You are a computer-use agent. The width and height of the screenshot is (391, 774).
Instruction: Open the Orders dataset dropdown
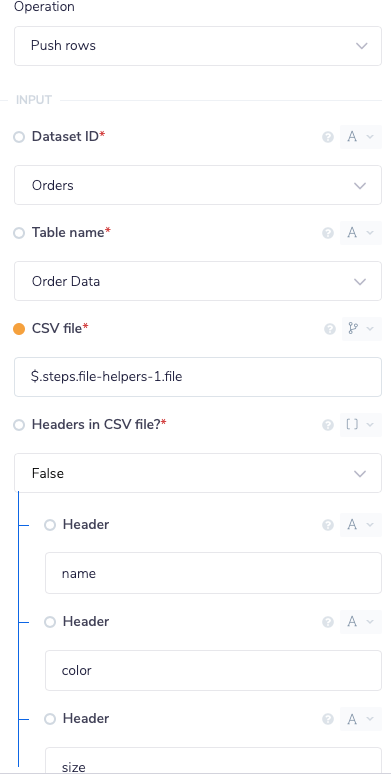tap(198, 185)
